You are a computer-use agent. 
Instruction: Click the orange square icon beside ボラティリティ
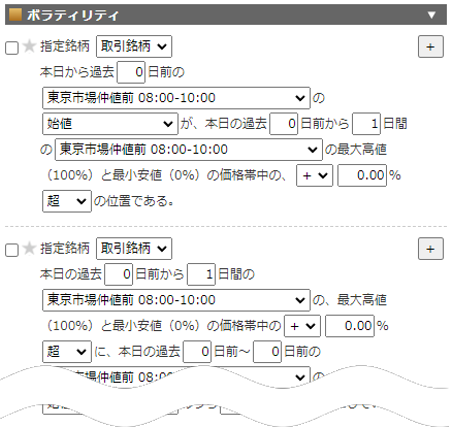[x=15, y=15]
